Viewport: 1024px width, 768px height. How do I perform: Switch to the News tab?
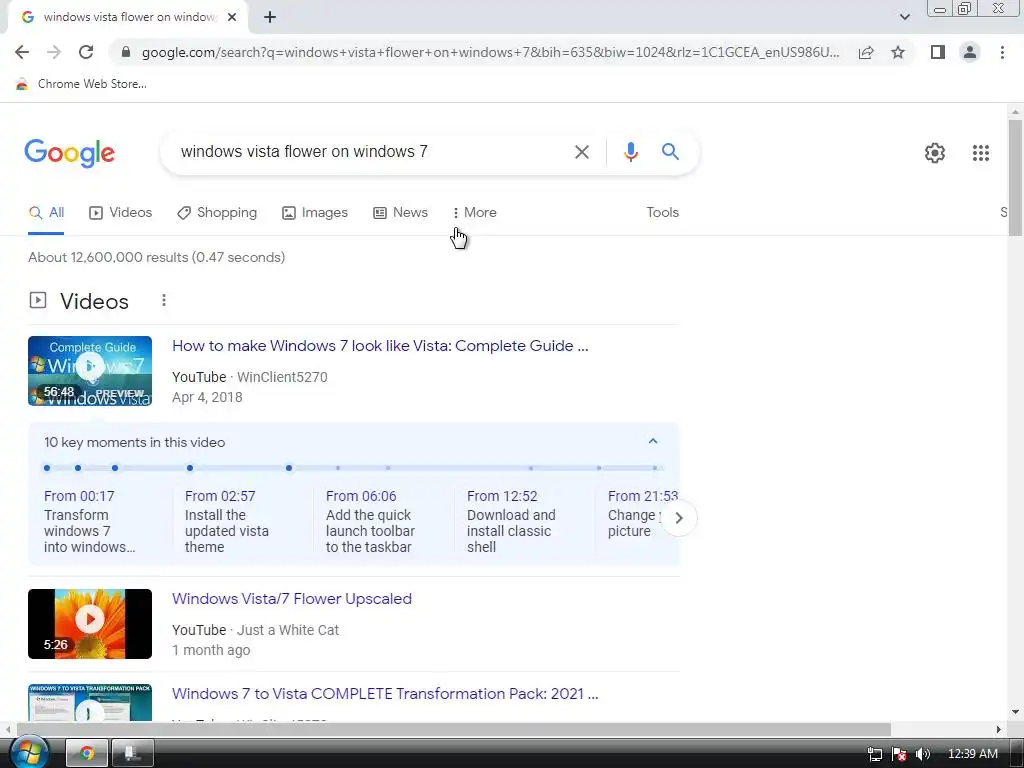tap(400, 213)
